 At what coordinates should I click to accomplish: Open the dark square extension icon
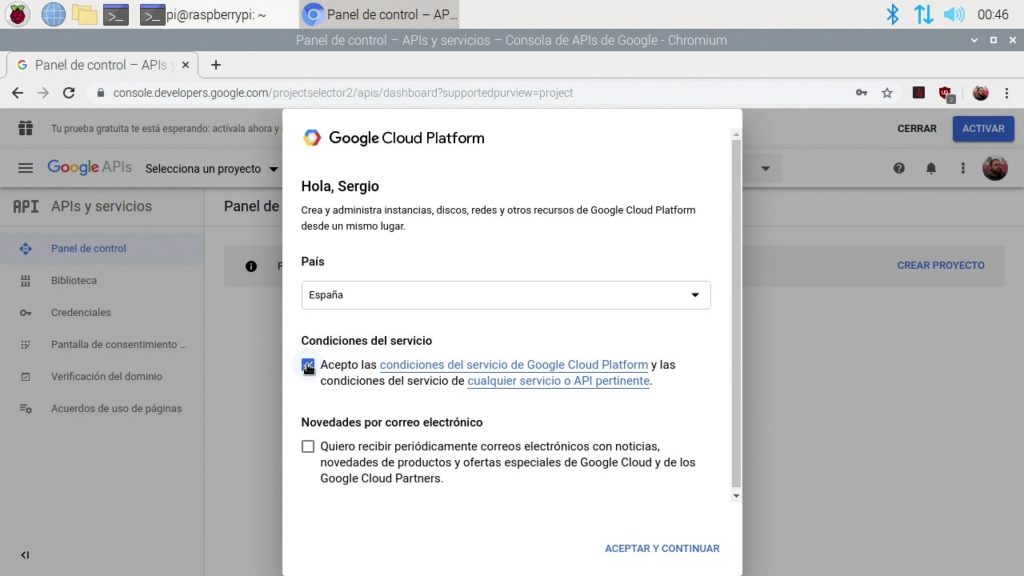point(918,93)
